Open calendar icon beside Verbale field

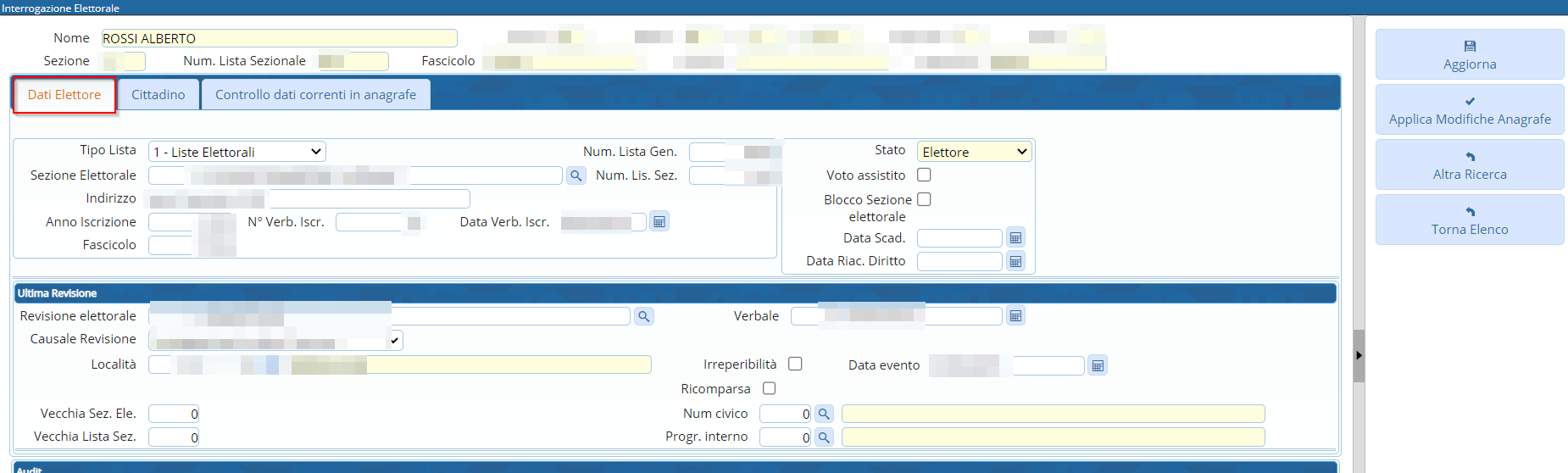tap(1015, 316)
